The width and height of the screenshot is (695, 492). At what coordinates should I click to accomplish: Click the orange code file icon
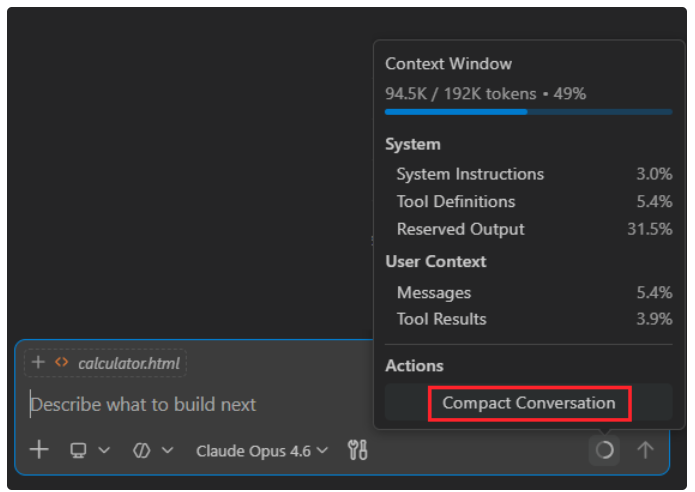[62, 363]
